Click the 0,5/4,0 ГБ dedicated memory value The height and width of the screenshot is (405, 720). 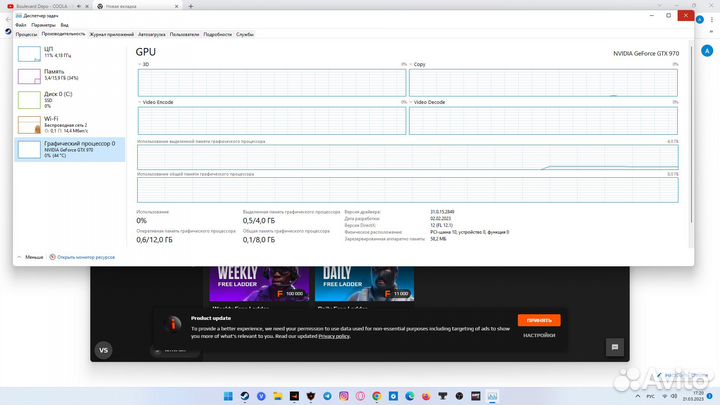pos(259,221)
